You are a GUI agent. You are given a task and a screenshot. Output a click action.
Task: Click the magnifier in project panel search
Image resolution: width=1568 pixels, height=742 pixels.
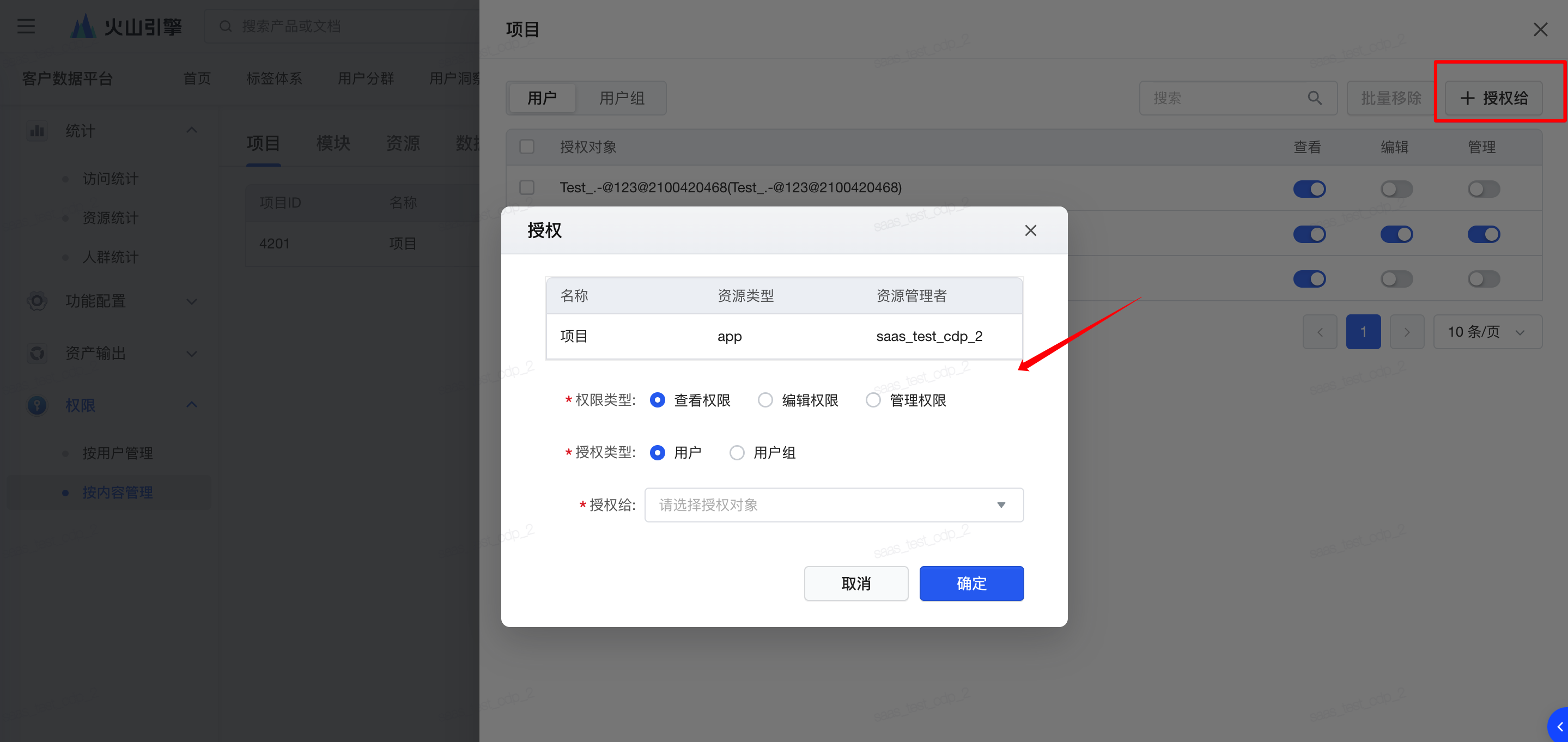[x=1315, y=98]
